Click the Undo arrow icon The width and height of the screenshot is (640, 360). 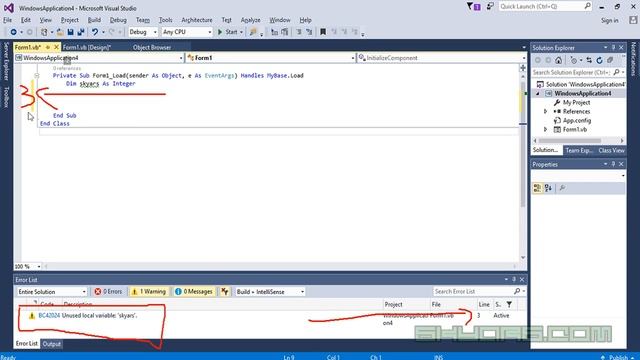click(95, 32)
